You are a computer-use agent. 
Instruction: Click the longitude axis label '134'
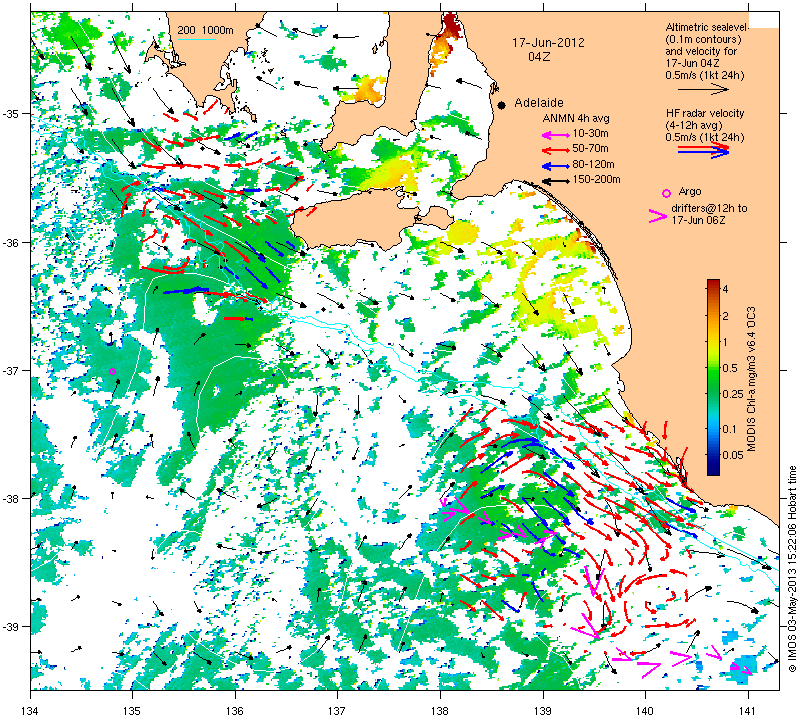coord(31,710)
